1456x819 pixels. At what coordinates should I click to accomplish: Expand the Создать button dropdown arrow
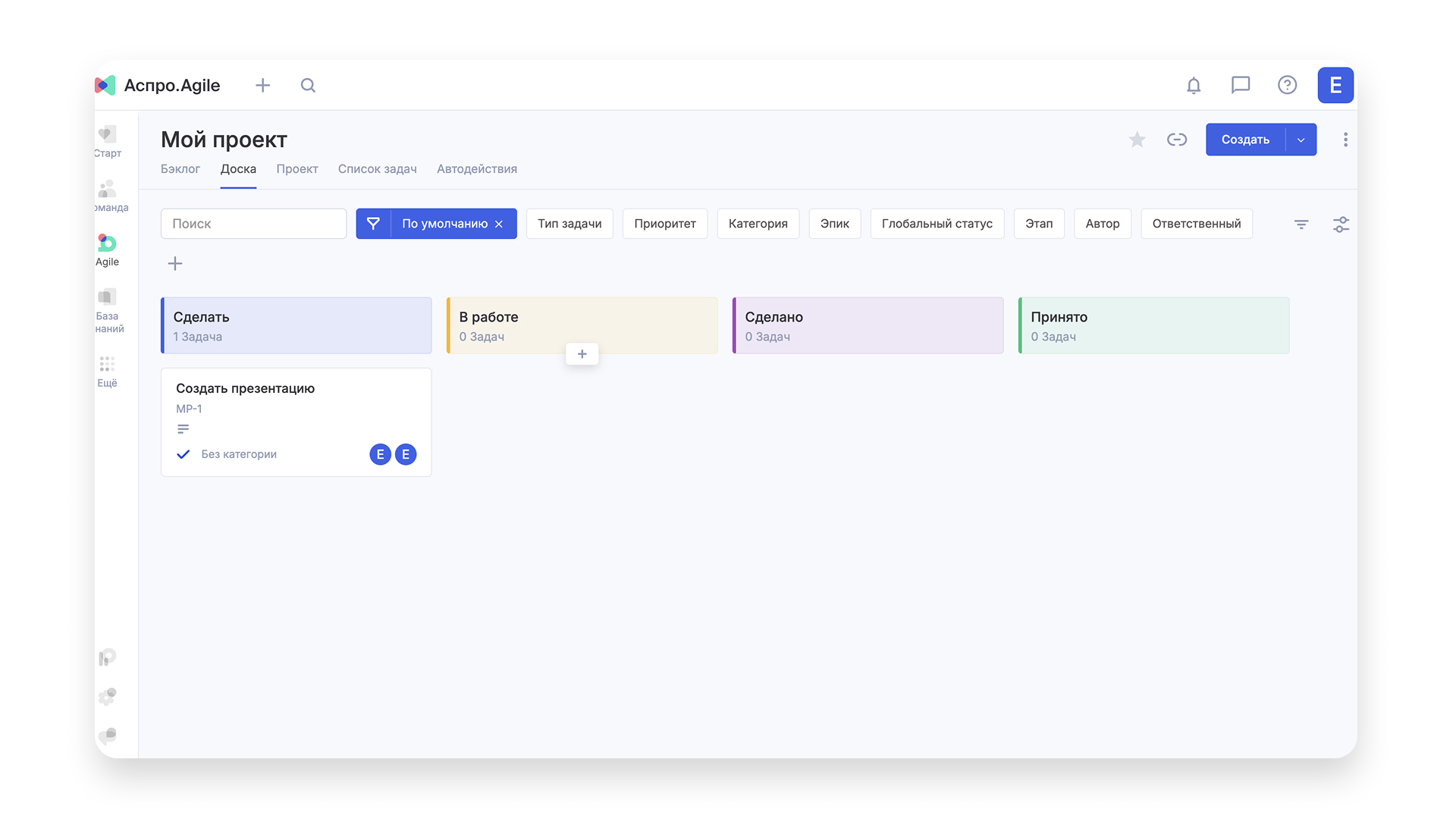click(1301, 140)
